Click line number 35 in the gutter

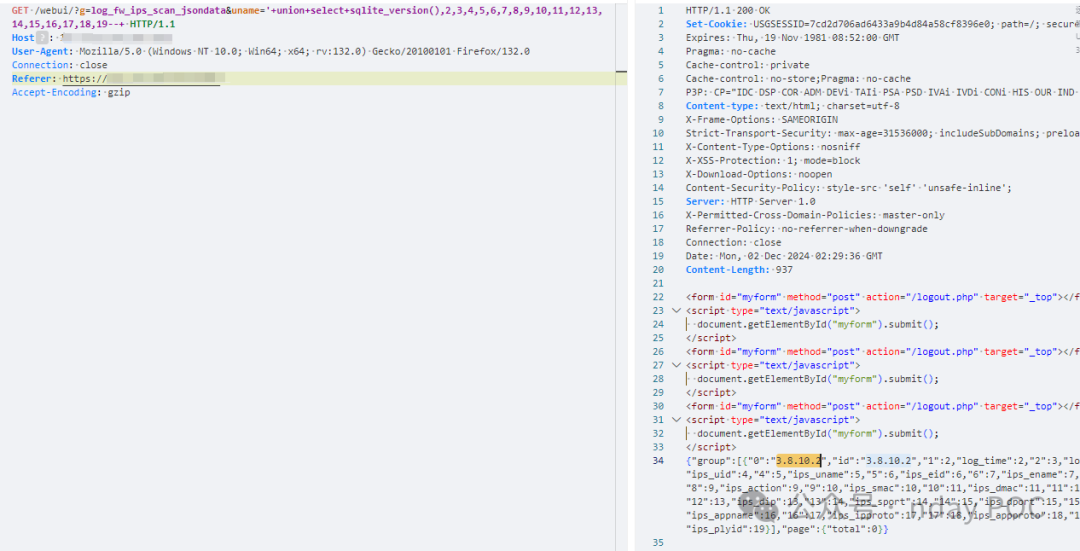(658, 543)
